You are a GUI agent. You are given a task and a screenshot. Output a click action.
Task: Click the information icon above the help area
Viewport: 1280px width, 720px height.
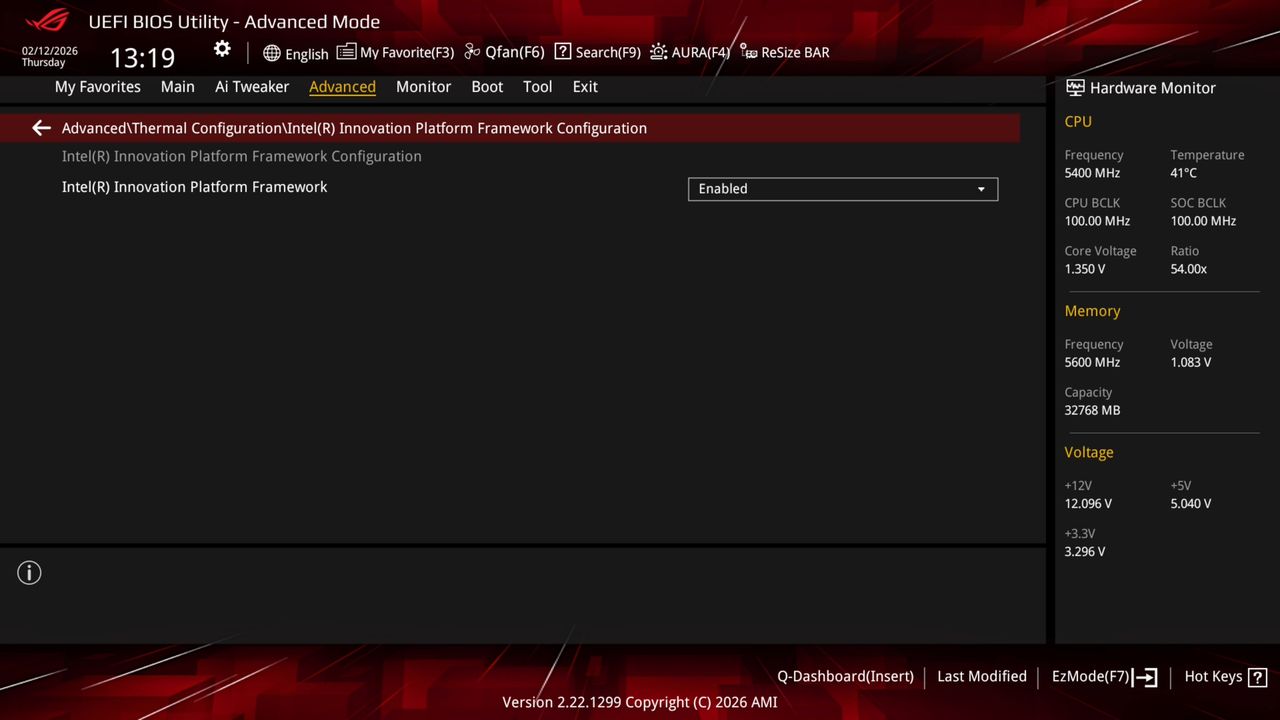point(29,573)
